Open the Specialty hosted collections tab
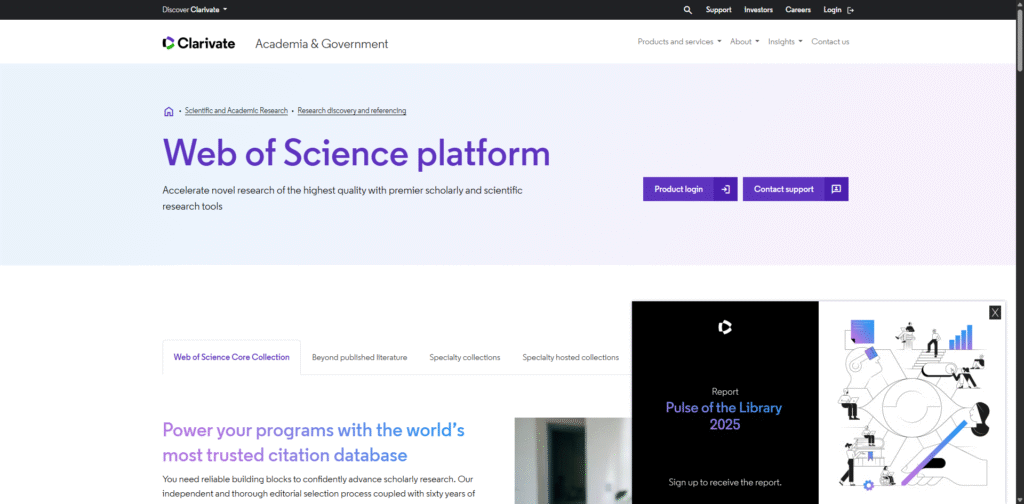1024x504 pixels. click(x=570, y=357)
